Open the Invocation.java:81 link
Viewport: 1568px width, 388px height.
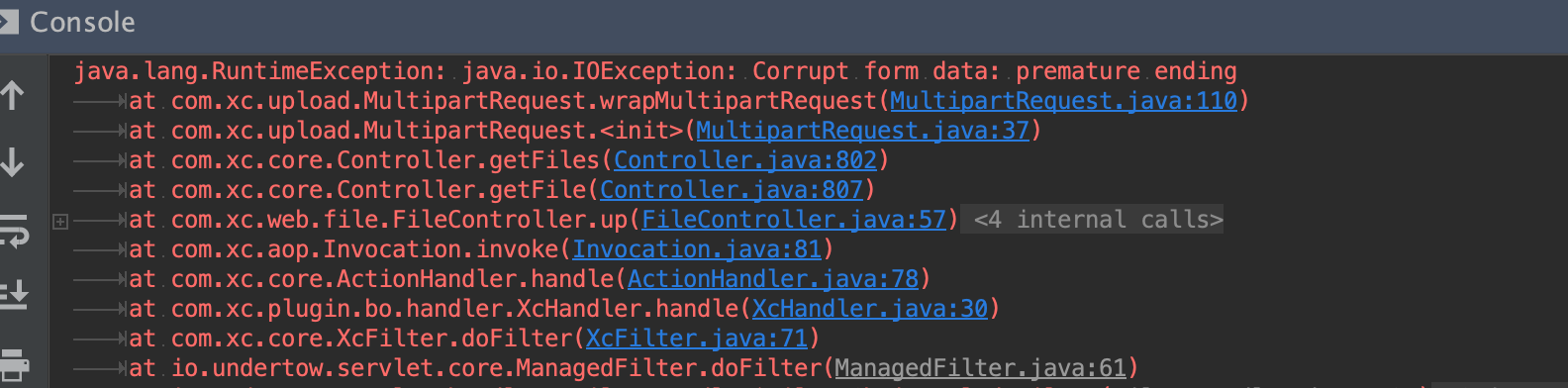coord(697,249)
